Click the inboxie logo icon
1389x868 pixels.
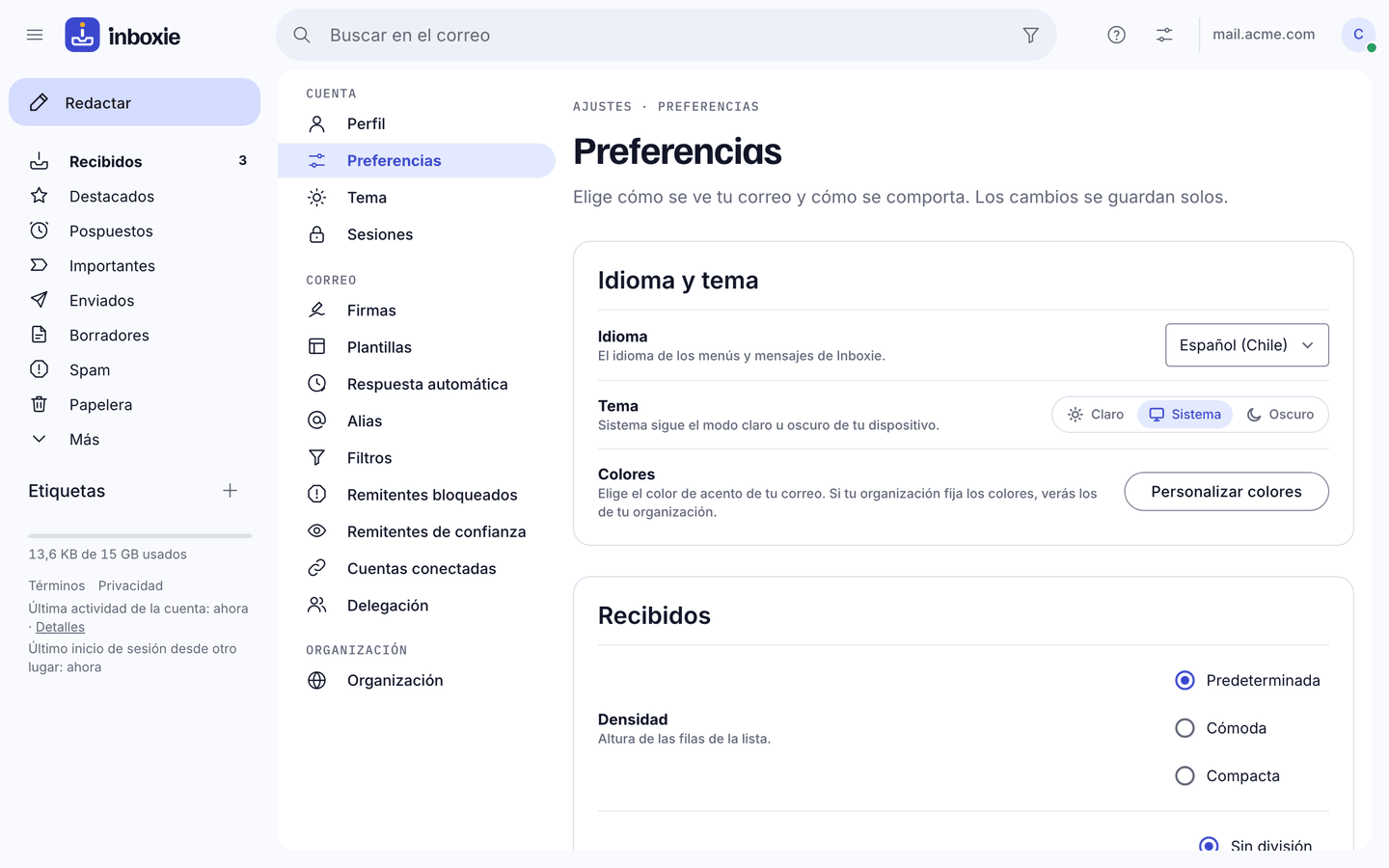(82, 35)
